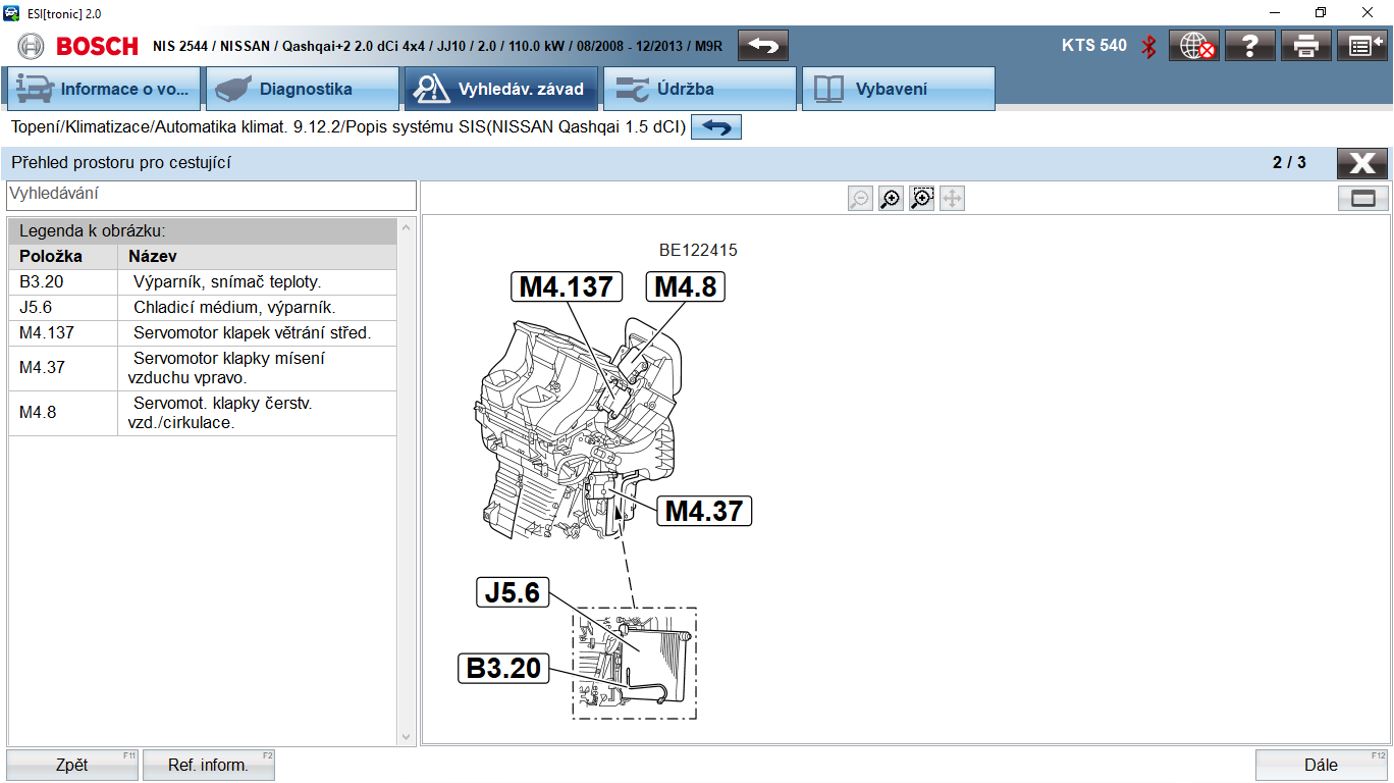Focus the Vyhledávání search field

(x=210, y=195)
